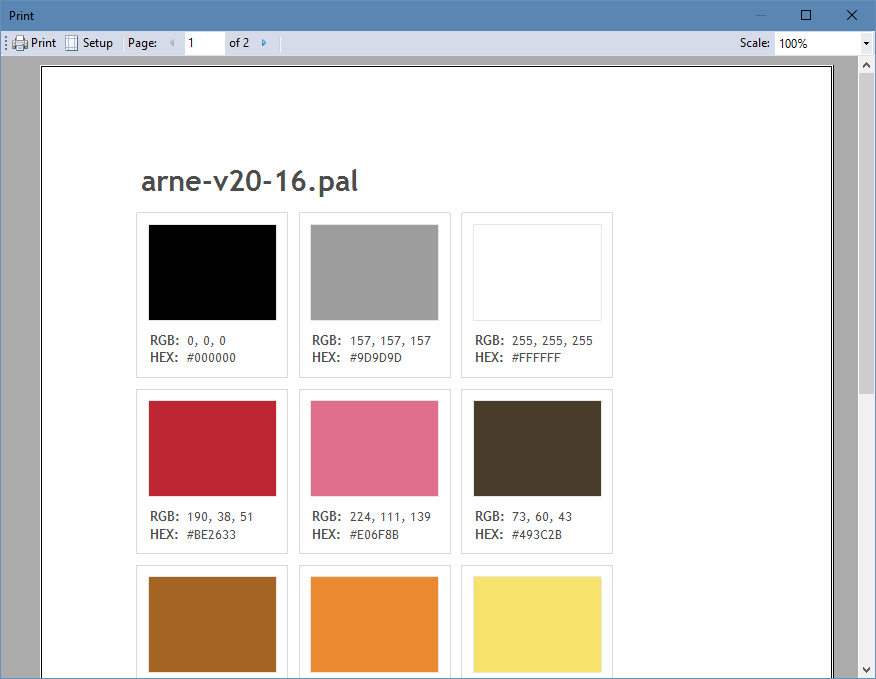876x679 pixels.
Task: Open the Scale dropdown arrow
Action: point(866,44)
